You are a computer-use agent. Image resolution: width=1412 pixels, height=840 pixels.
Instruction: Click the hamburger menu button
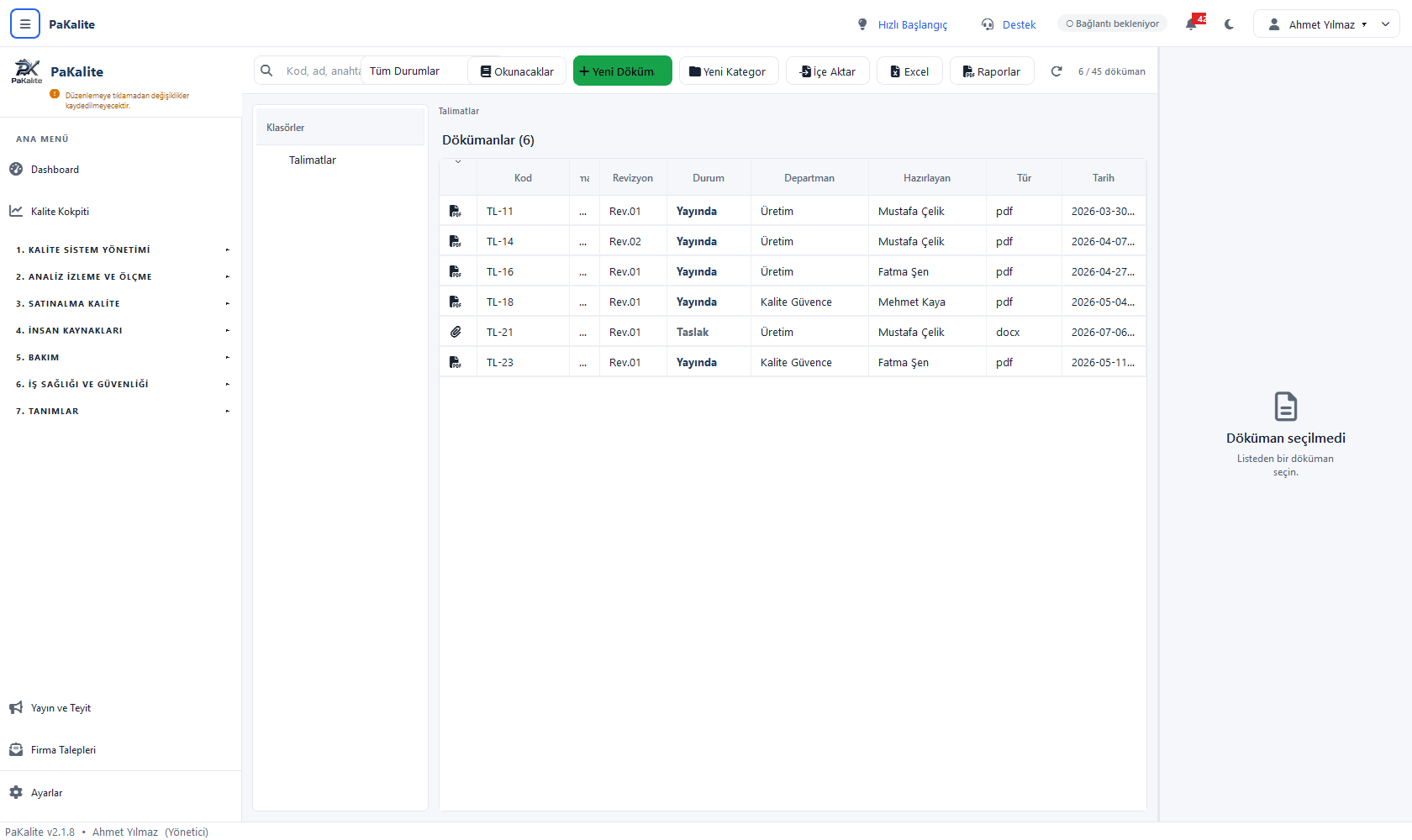click(x=25, y=24)
